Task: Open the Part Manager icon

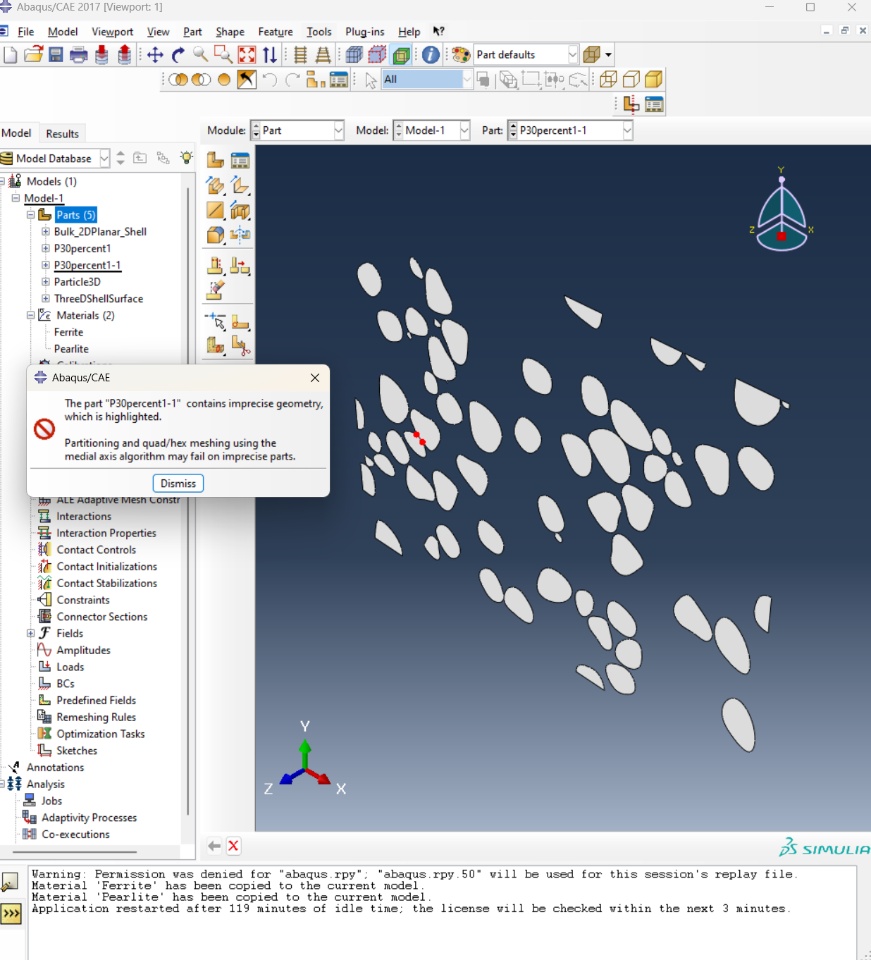Action: (240, 160)
